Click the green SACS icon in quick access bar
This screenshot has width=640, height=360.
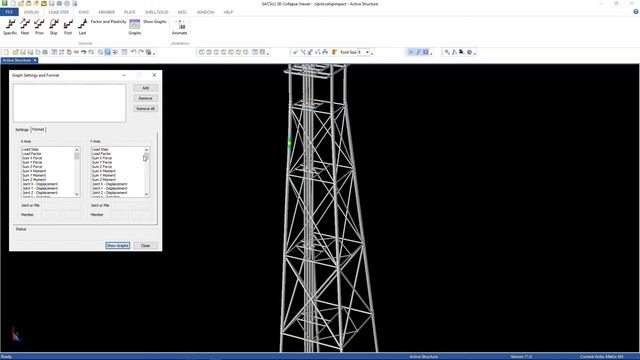tap(5, 3)
